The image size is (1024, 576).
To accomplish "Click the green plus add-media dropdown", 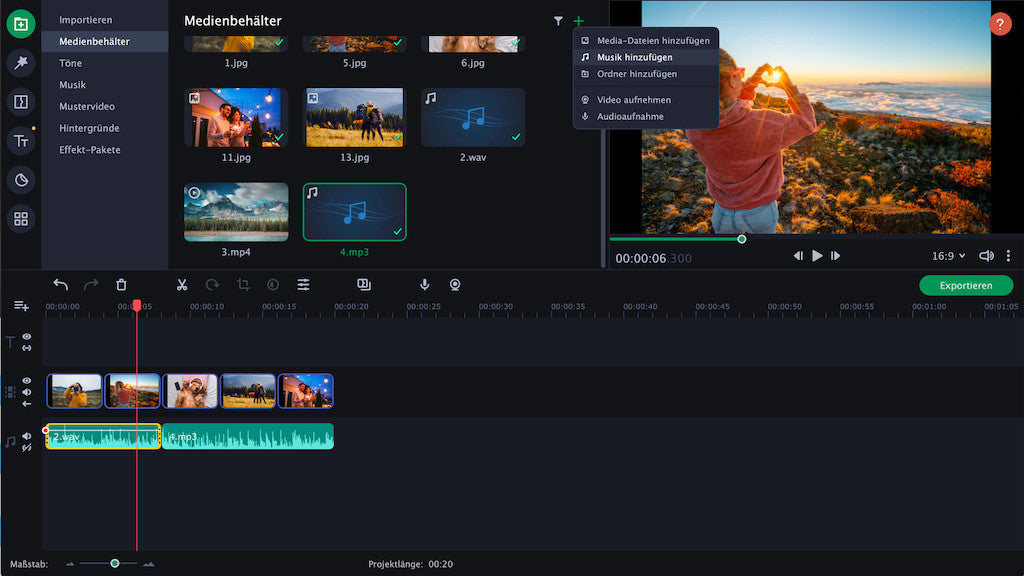I will [x=578, y=21].
